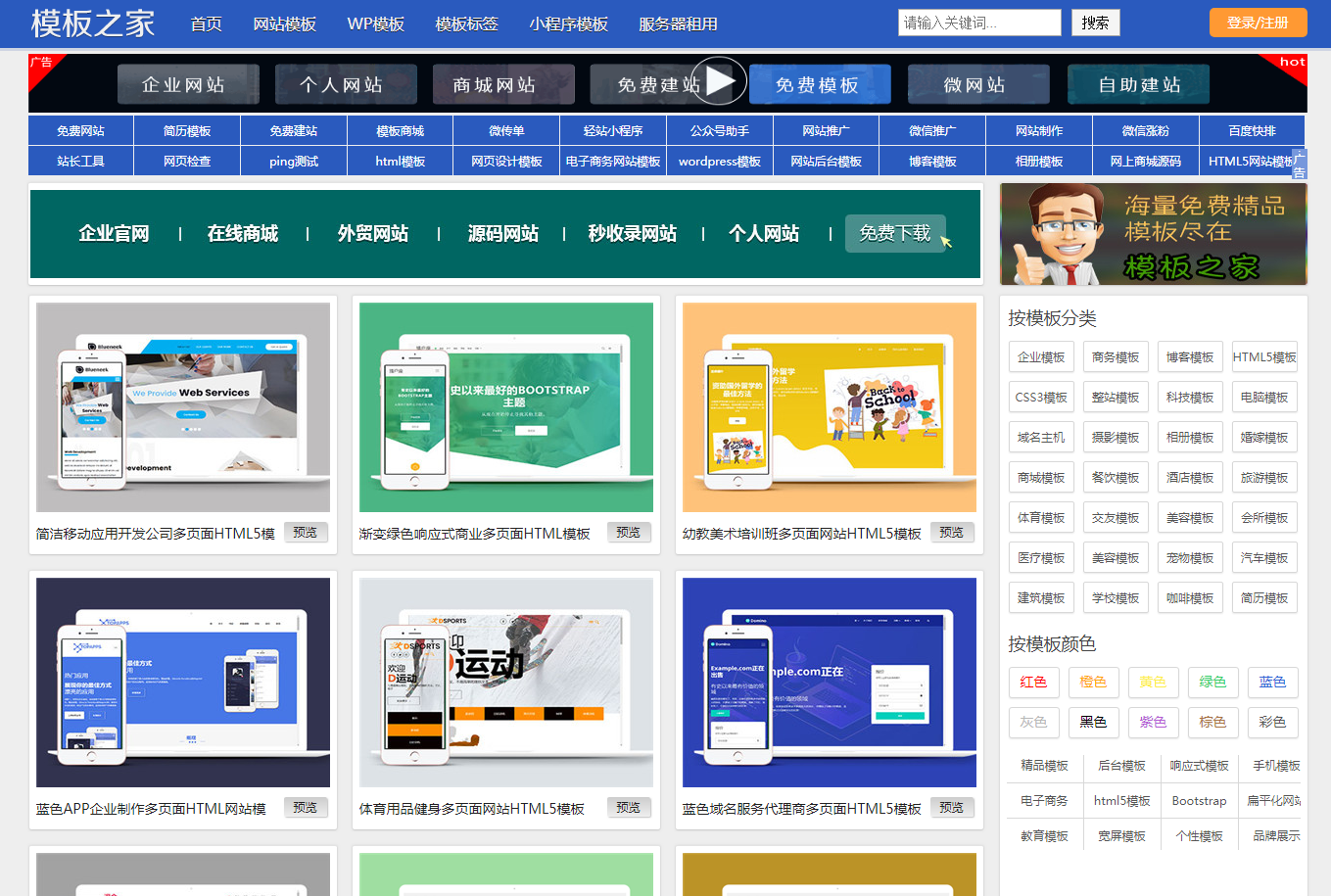Select the 红色 color filter

(x=1033, y=682)
